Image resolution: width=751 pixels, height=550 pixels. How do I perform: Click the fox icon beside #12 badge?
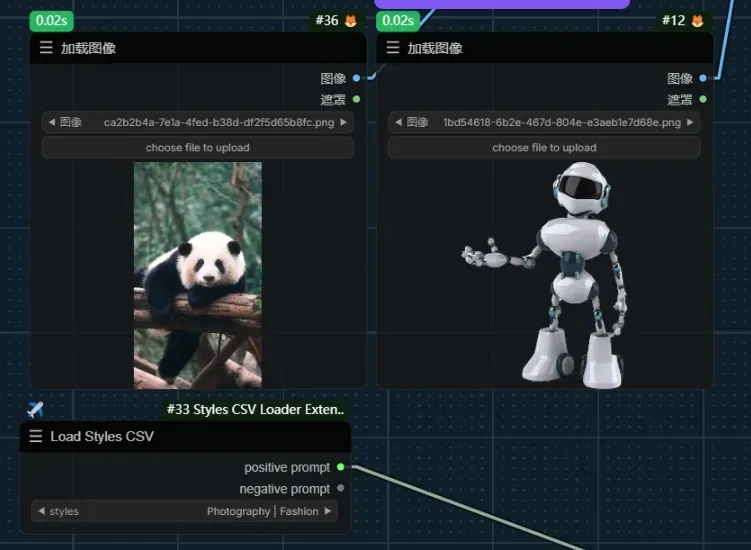tap(697, 20)
